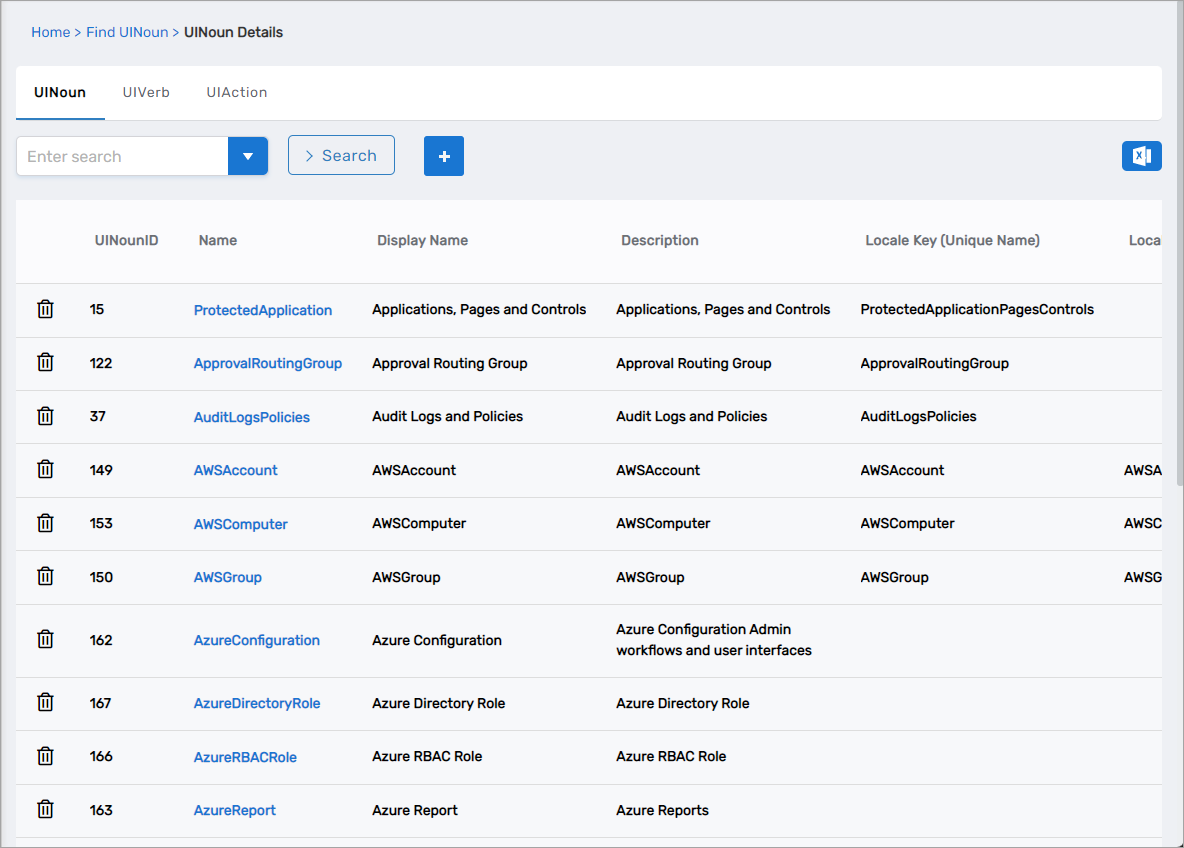Click into the Enter search field
The width and height of the screenshot is (1184, 848).
(x=122, y=156)
